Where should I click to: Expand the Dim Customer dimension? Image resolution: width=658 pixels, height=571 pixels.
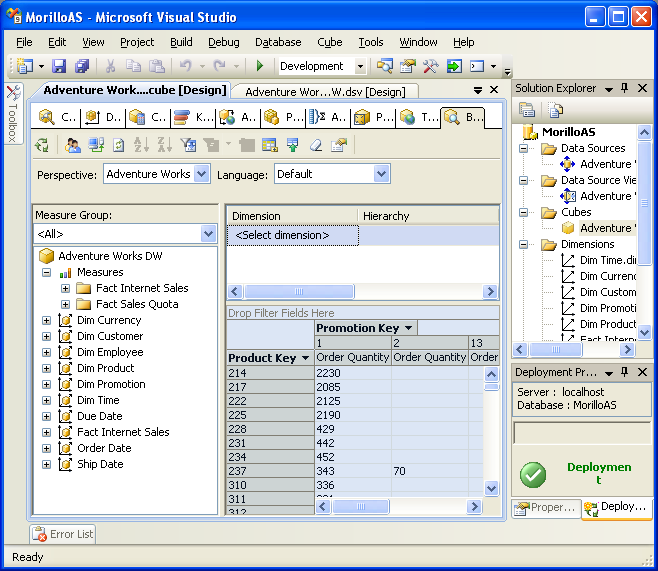47,336
